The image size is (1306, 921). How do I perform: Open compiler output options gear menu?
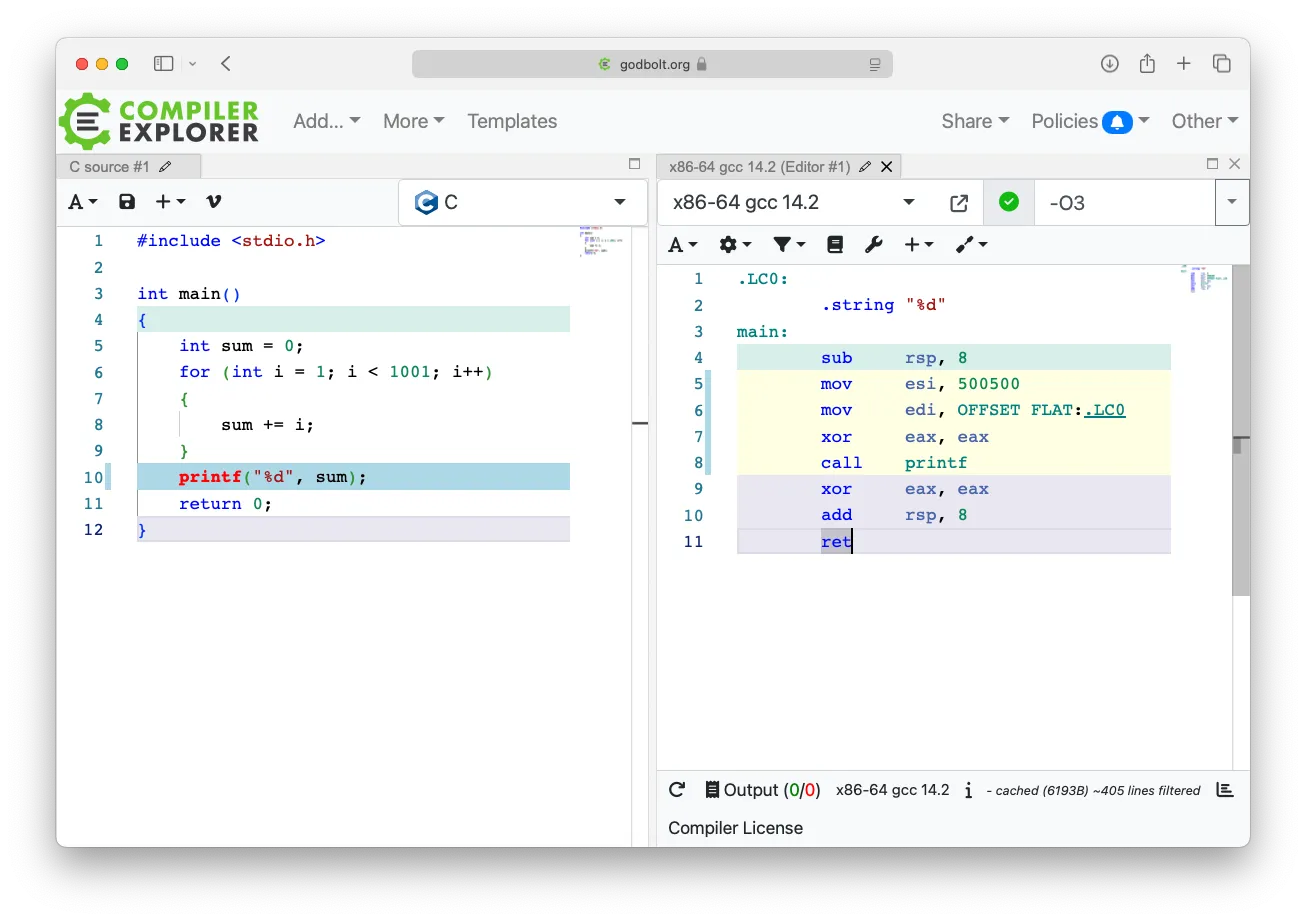[736, 245]
